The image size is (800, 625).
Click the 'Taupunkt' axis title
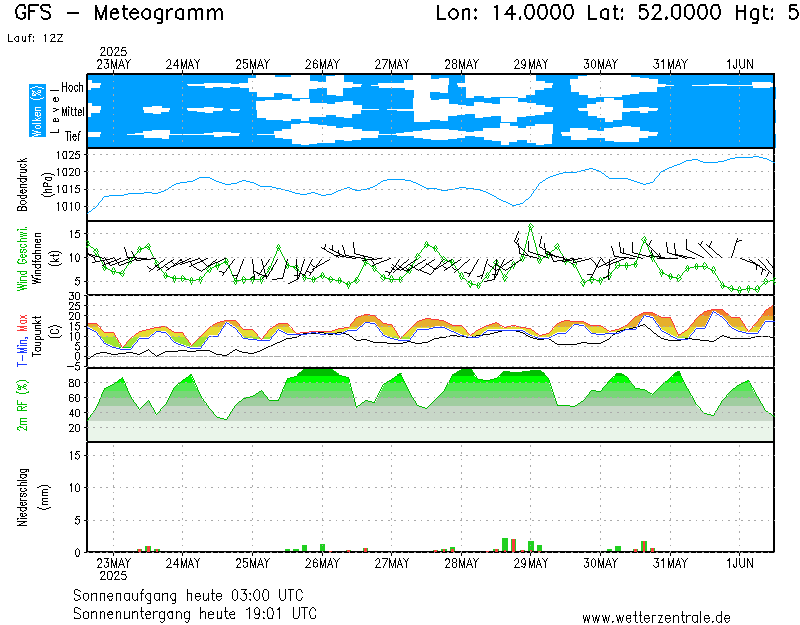click(37, 336)
